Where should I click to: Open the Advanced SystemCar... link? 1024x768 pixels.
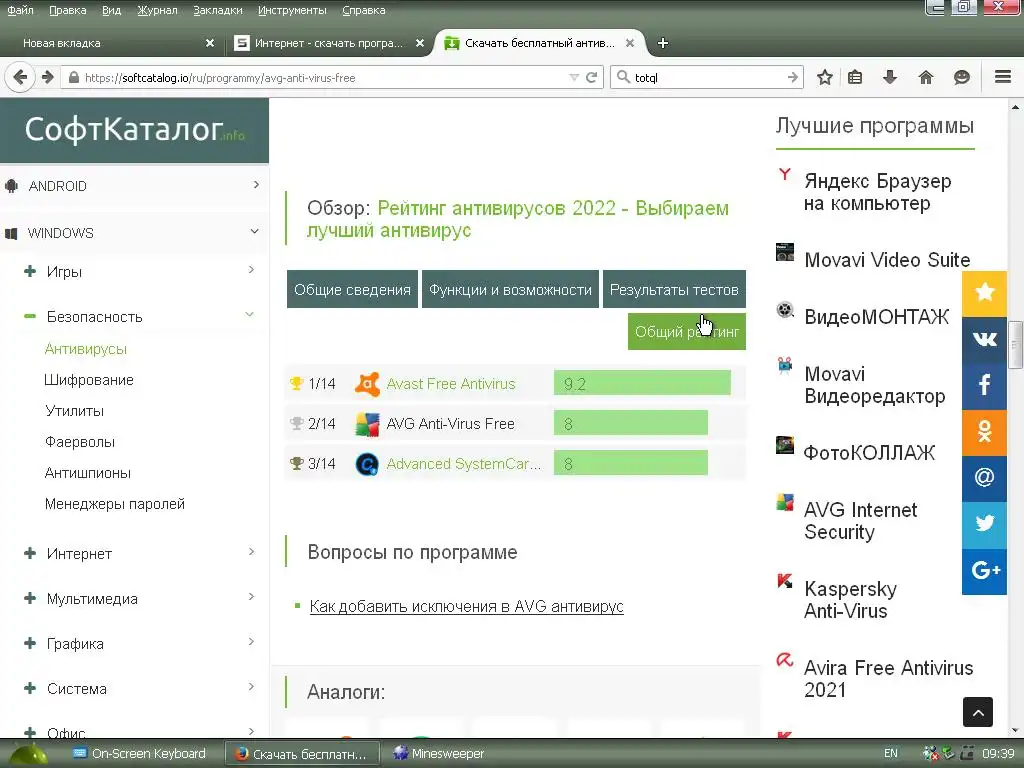tap(464, 464)
